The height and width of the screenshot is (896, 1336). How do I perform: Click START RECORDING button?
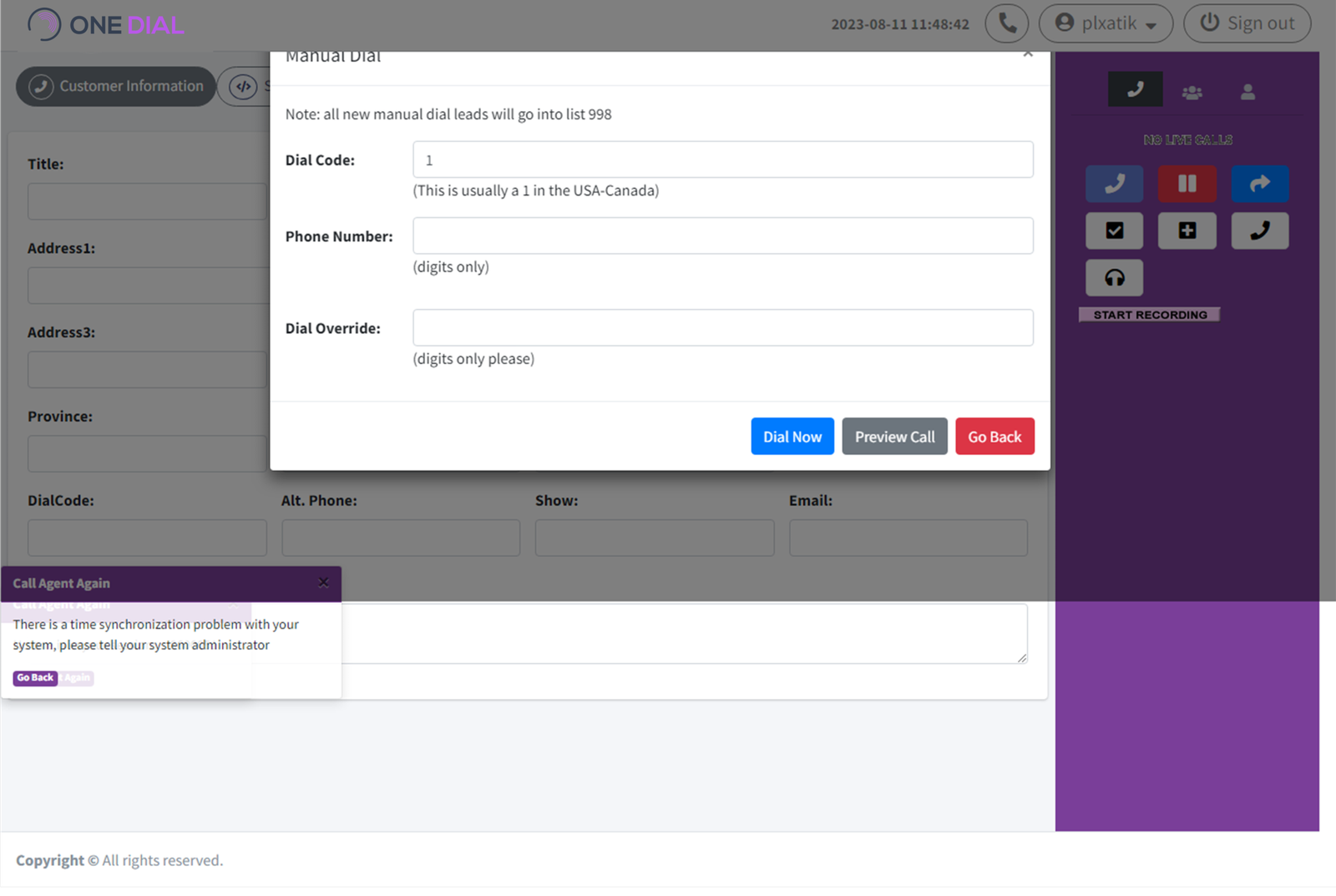pos(1149,315)
